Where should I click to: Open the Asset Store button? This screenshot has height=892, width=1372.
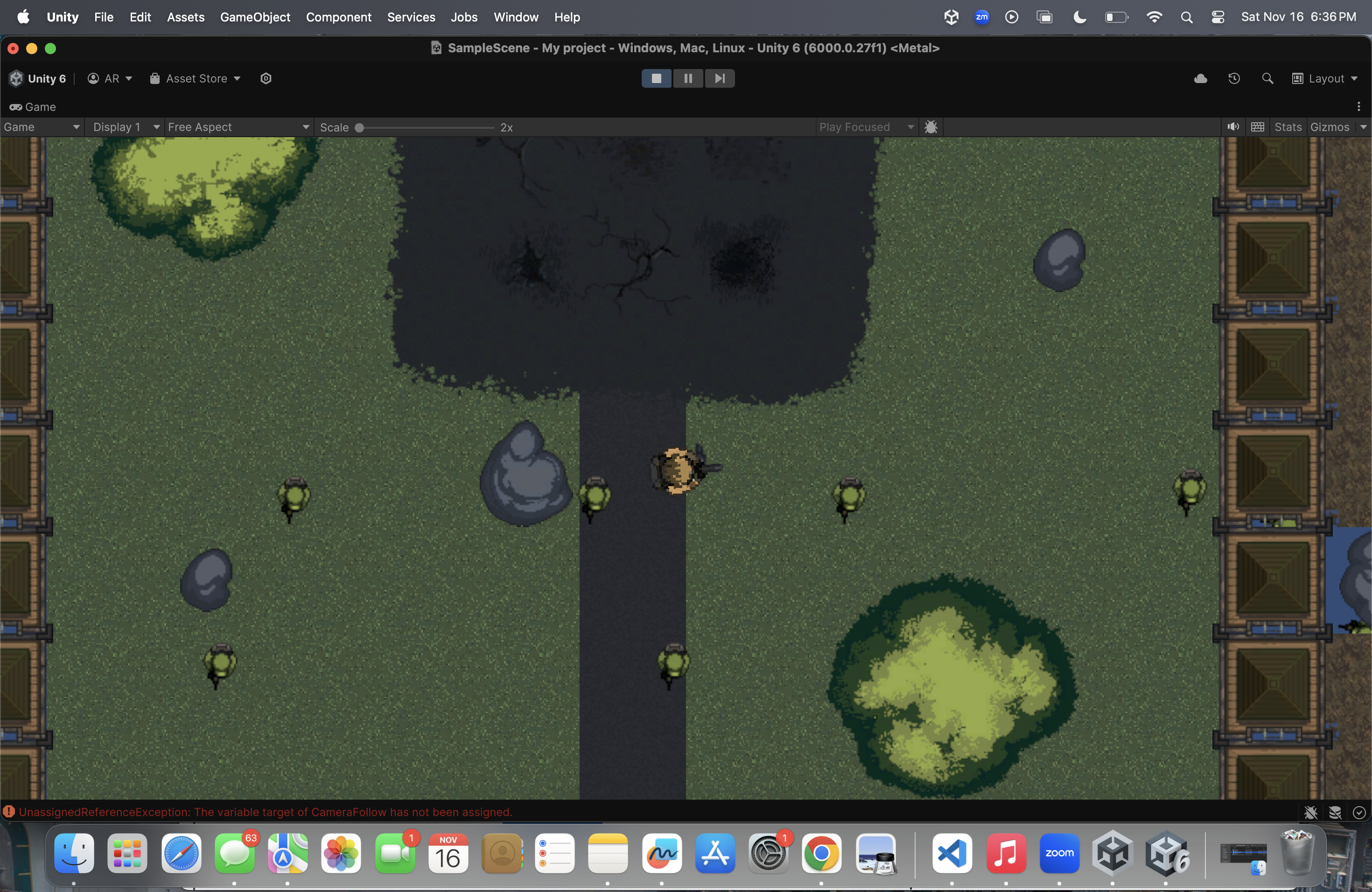click(195, 78)
